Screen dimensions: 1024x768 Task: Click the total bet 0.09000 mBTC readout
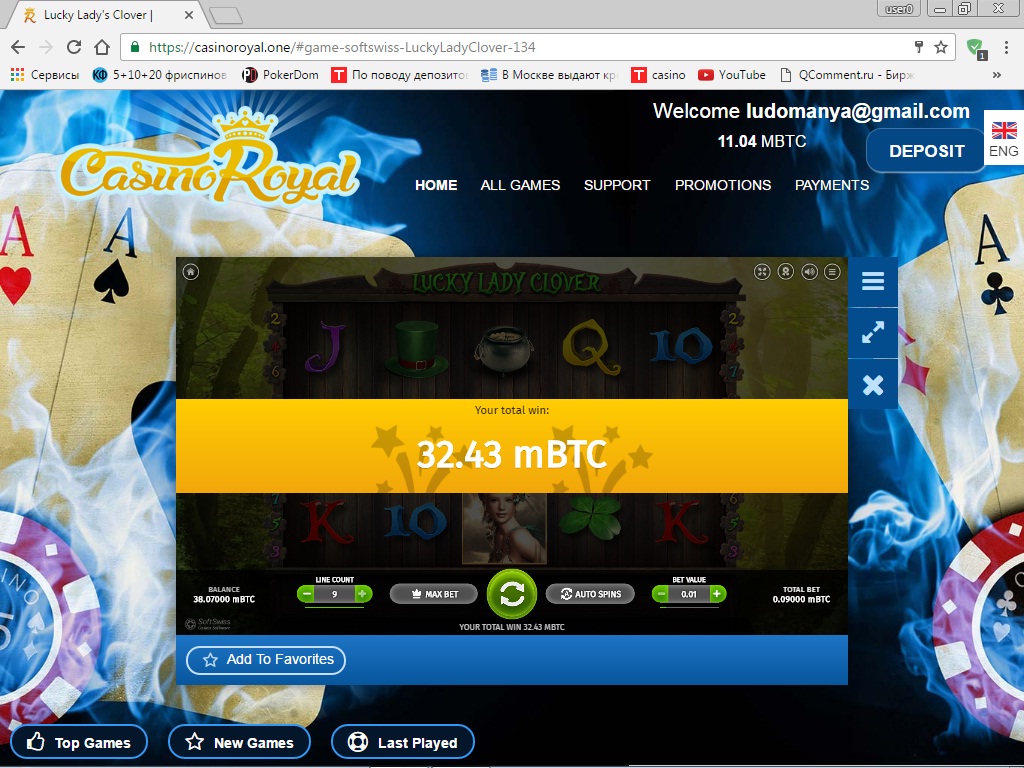801,594
